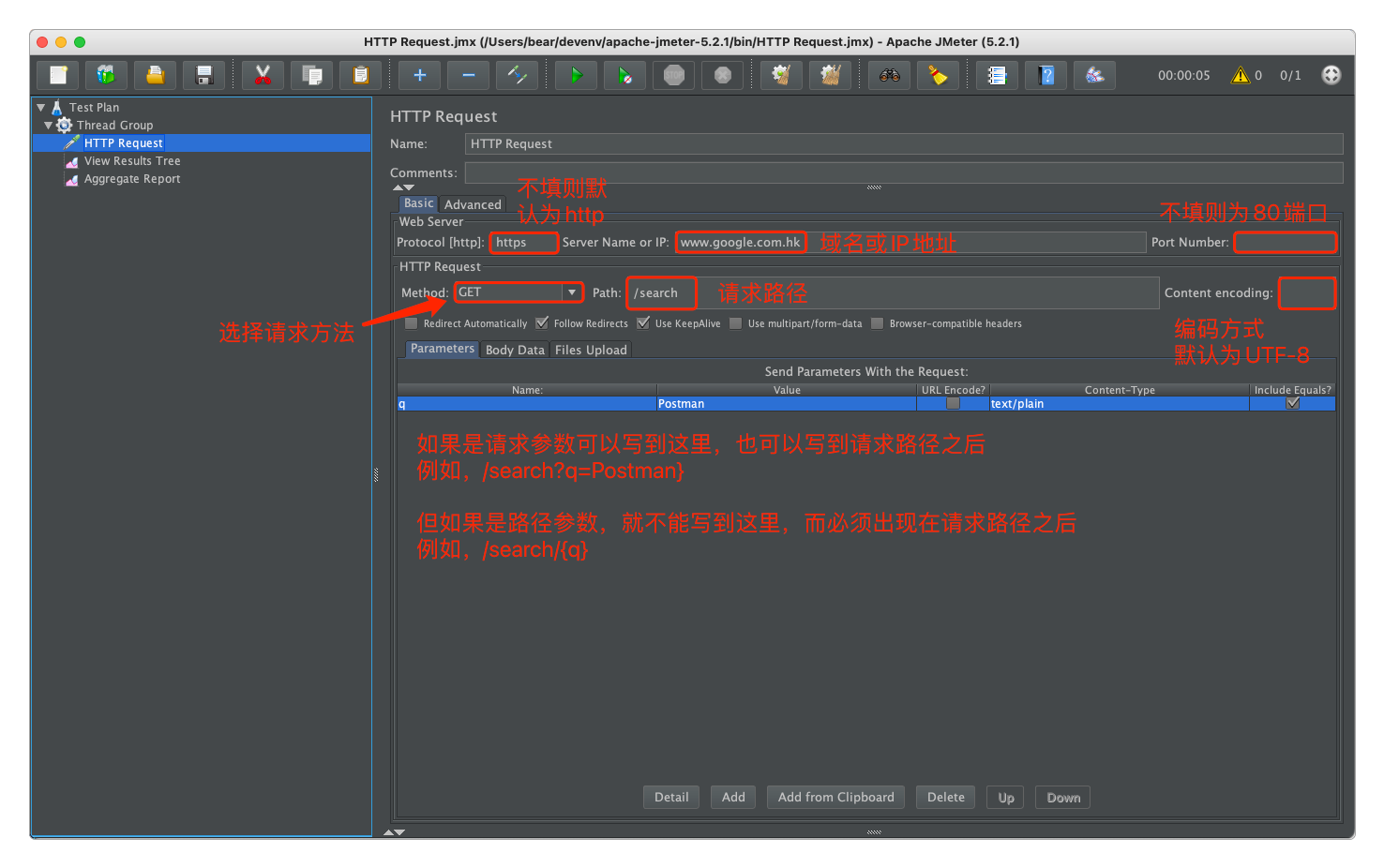Click the Shutdown test icon
The height and width of the screenshot is (868, 1384).
pyautogui.click(x=722, y=75)
